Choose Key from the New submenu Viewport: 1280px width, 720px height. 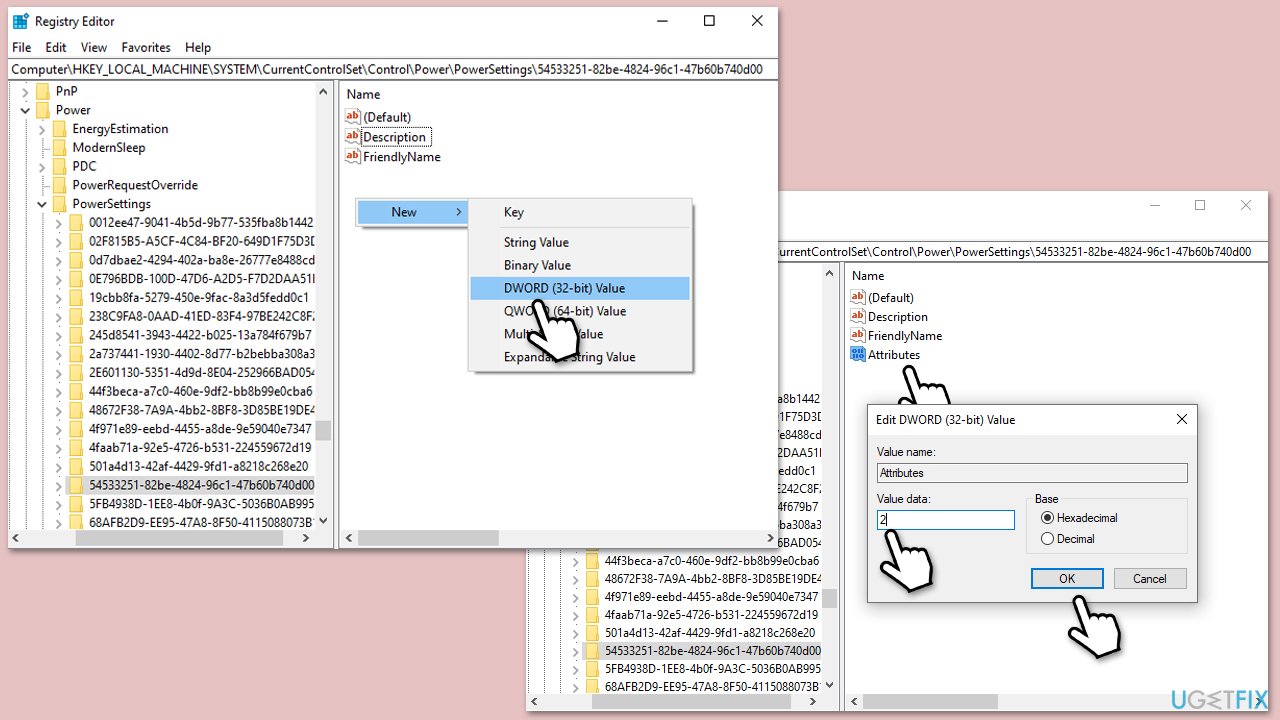pos(580,212)
